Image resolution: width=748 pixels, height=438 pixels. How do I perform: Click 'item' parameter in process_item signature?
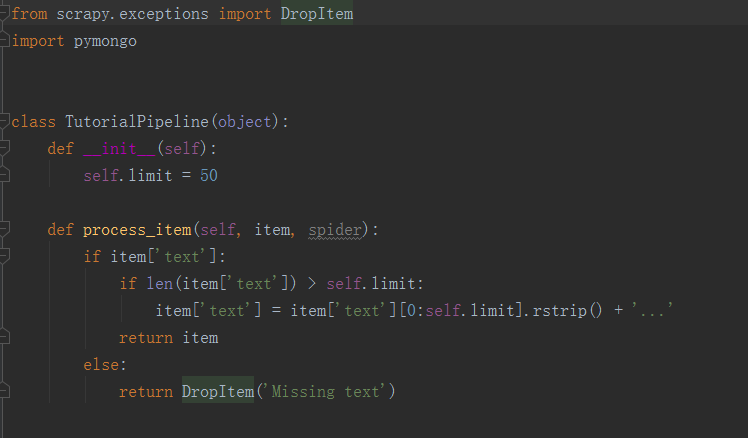point(272,230)
